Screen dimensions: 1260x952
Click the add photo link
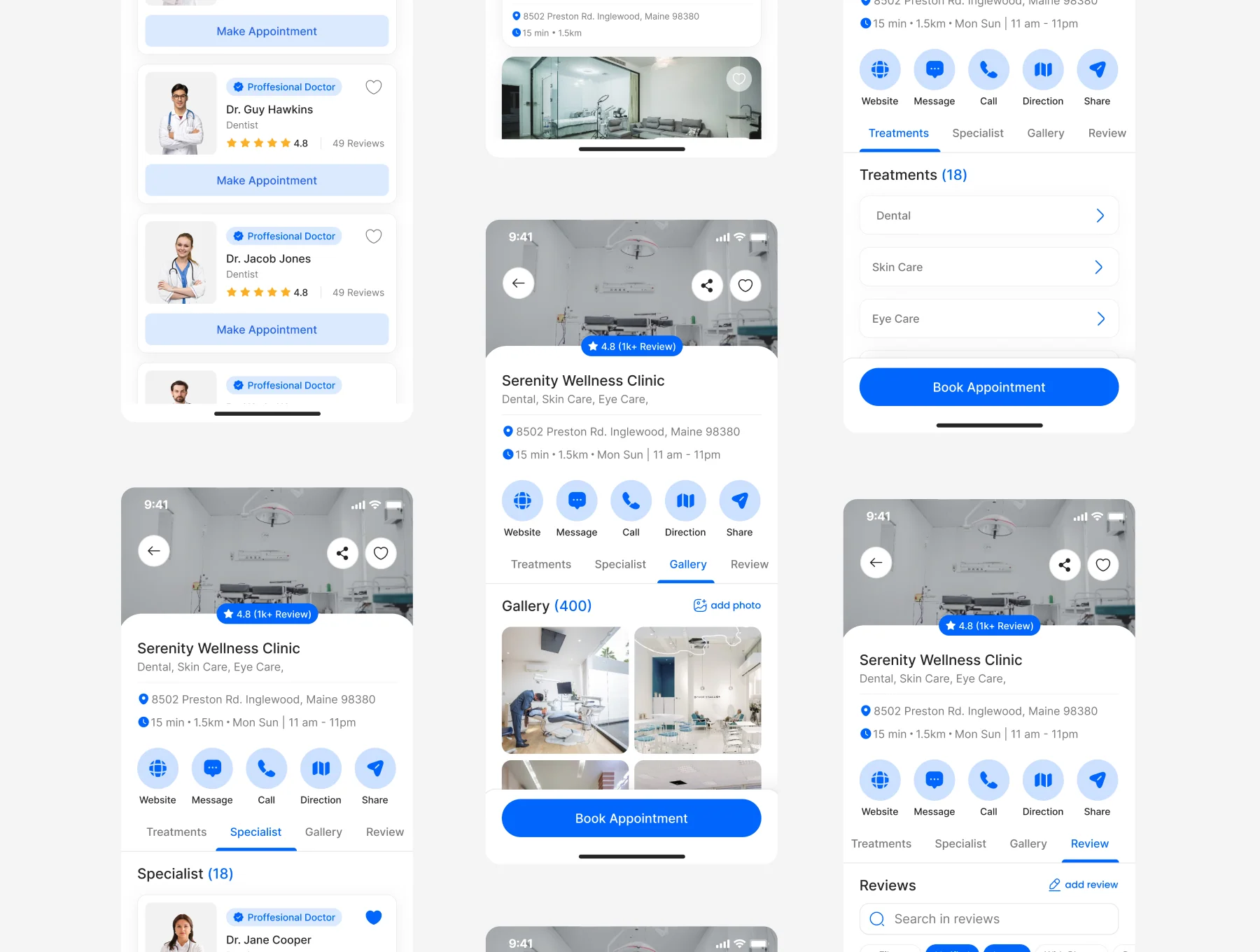coord(727,605)
